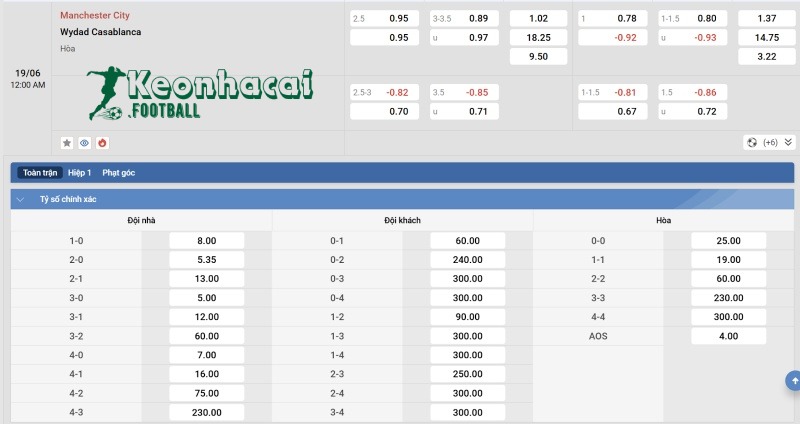800x424 pixels.
Task: Click the blue scroll-to-top arrow button
Action: point(793,380)
